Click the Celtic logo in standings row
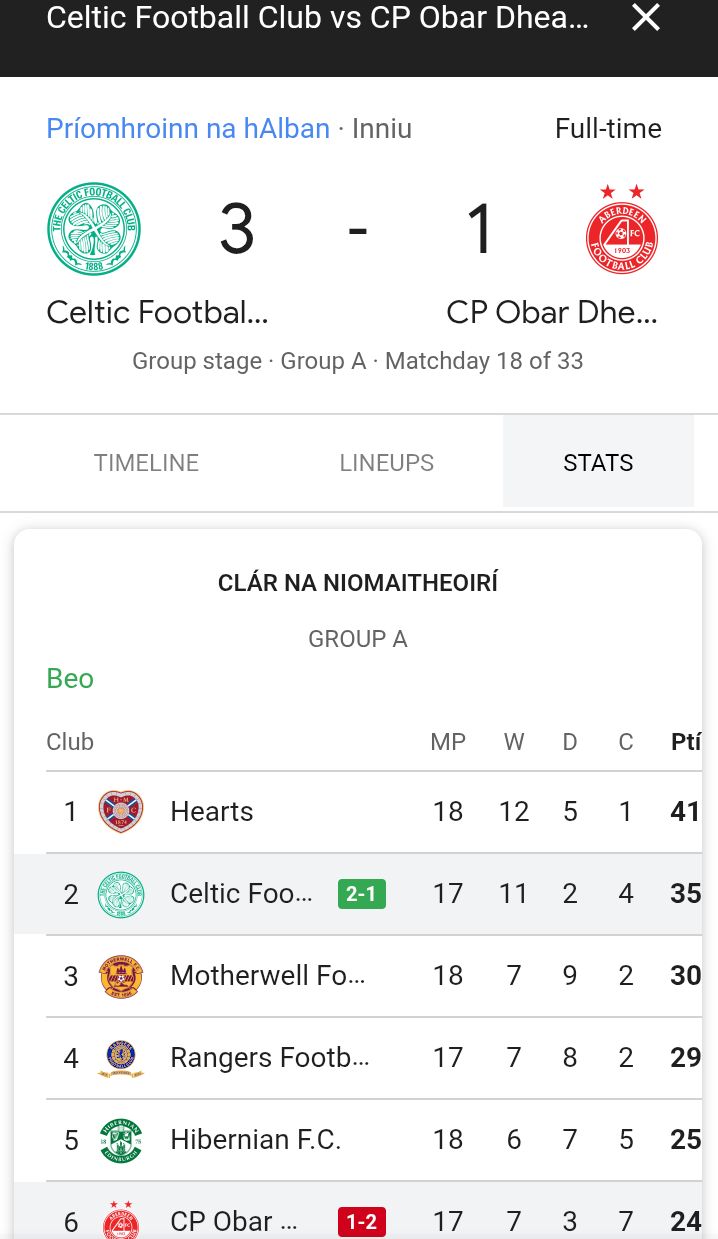 click(x=121, y=893)
